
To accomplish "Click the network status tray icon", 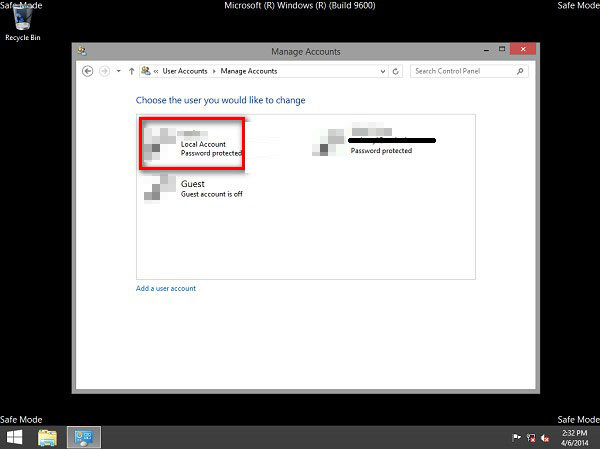I will click(531, 438).
